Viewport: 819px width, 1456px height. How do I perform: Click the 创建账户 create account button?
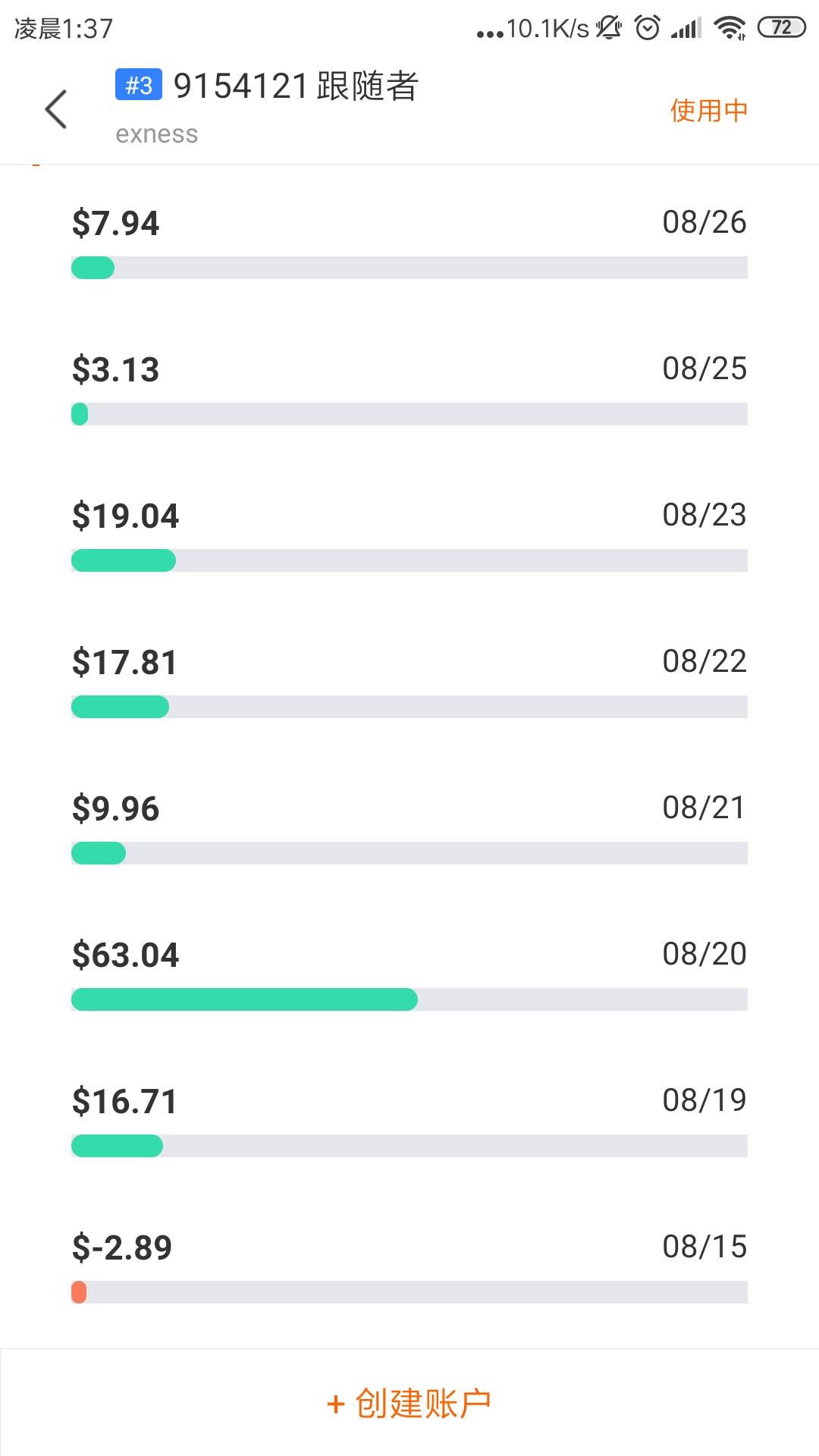409,1403
